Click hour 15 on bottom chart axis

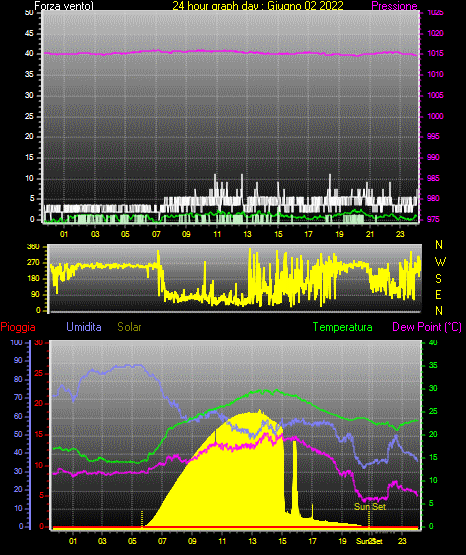pos(282,541)
